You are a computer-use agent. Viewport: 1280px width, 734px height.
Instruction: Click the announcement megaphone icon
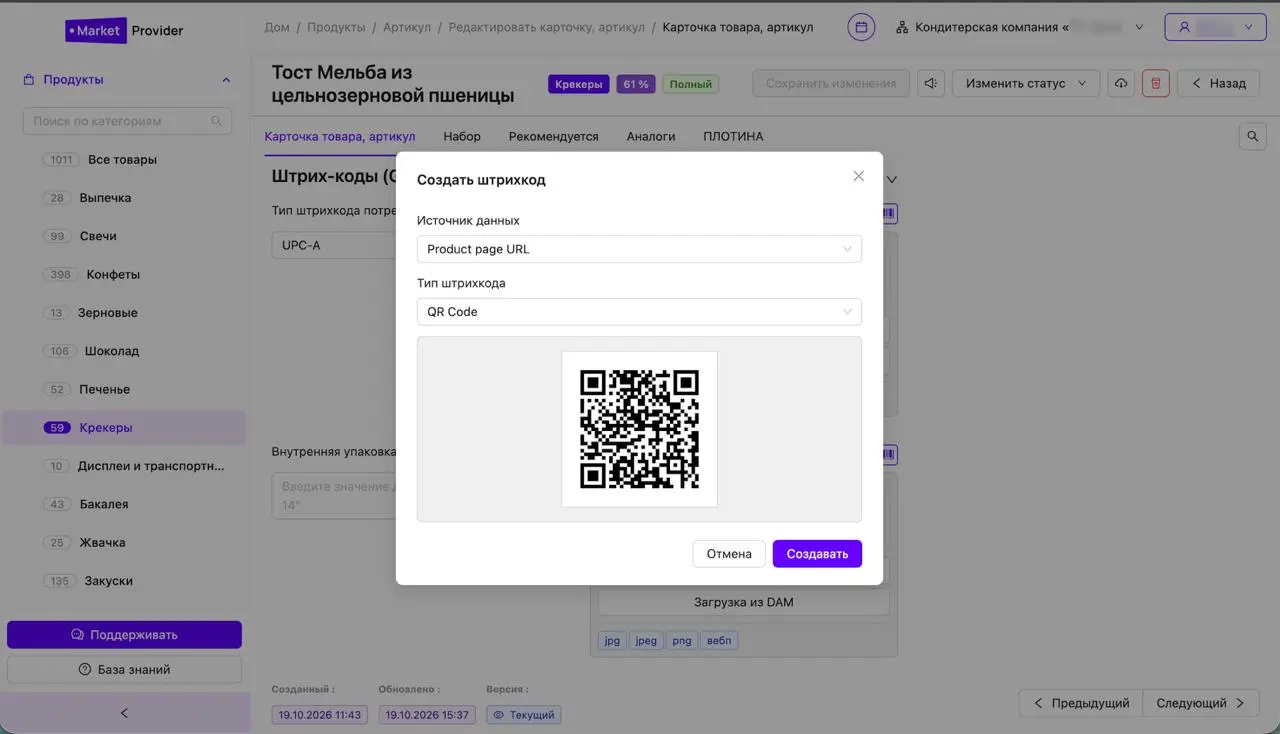pyautogui.click(x=931, y=83)
